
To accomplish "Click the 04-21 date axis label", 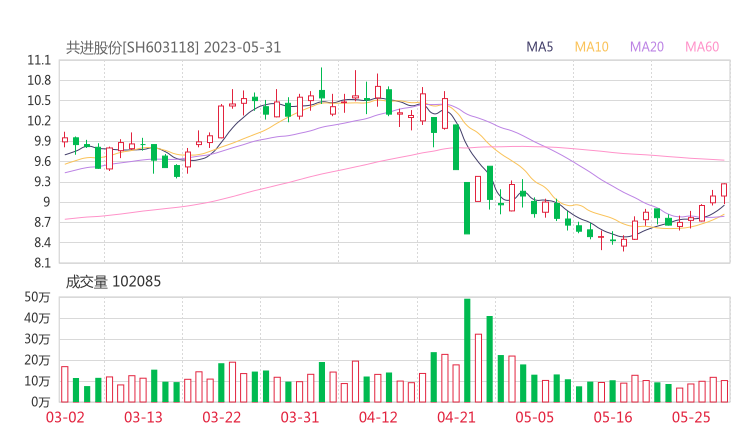I will [x=456, y=417].
